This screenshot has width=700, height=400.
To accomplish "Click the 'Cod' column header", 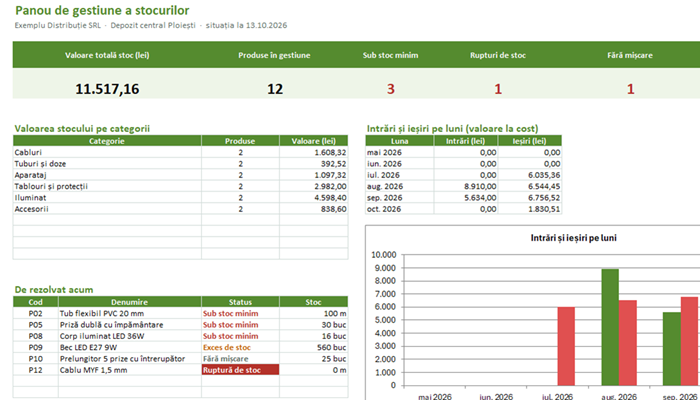I will click(35, 302).
